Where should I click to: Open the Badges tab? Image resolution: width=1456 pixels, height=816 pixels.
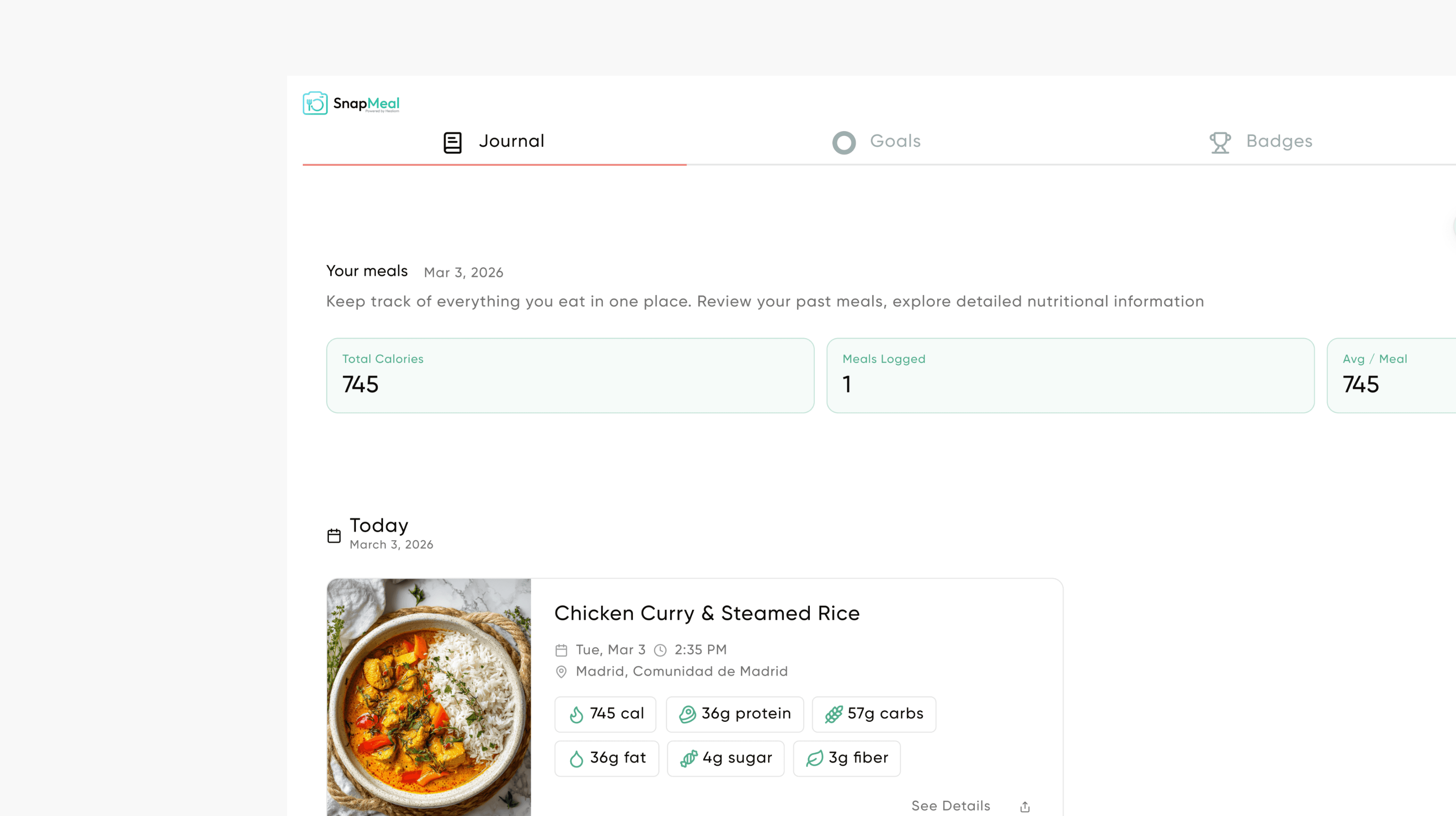(x=1279, y=141)
